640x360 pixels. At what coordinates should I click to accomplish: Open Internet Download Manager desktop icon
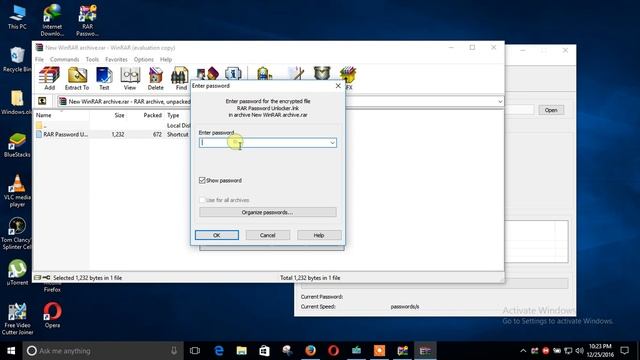[x=52, y=20]
